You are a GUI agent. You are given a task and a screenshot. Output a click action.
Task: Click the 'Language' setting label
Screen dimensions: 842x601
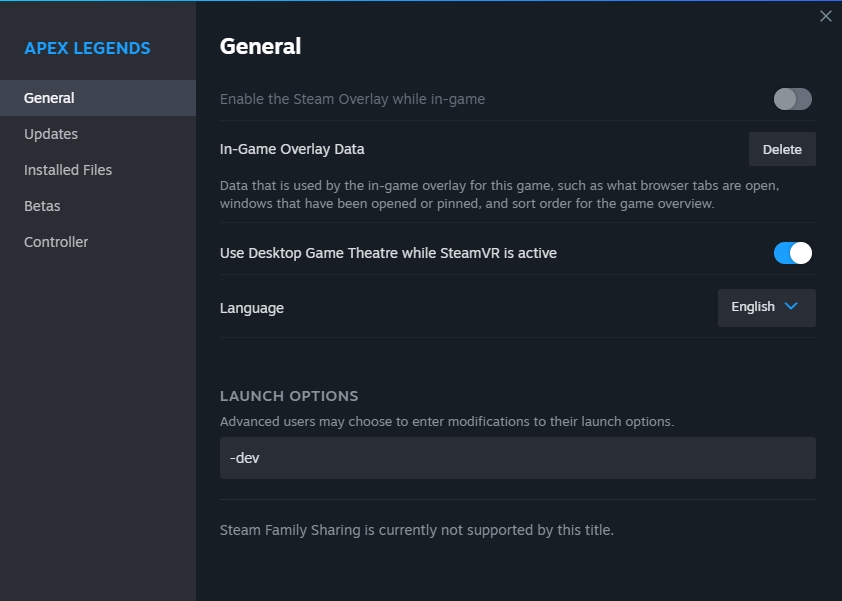(x=252, y=308)
